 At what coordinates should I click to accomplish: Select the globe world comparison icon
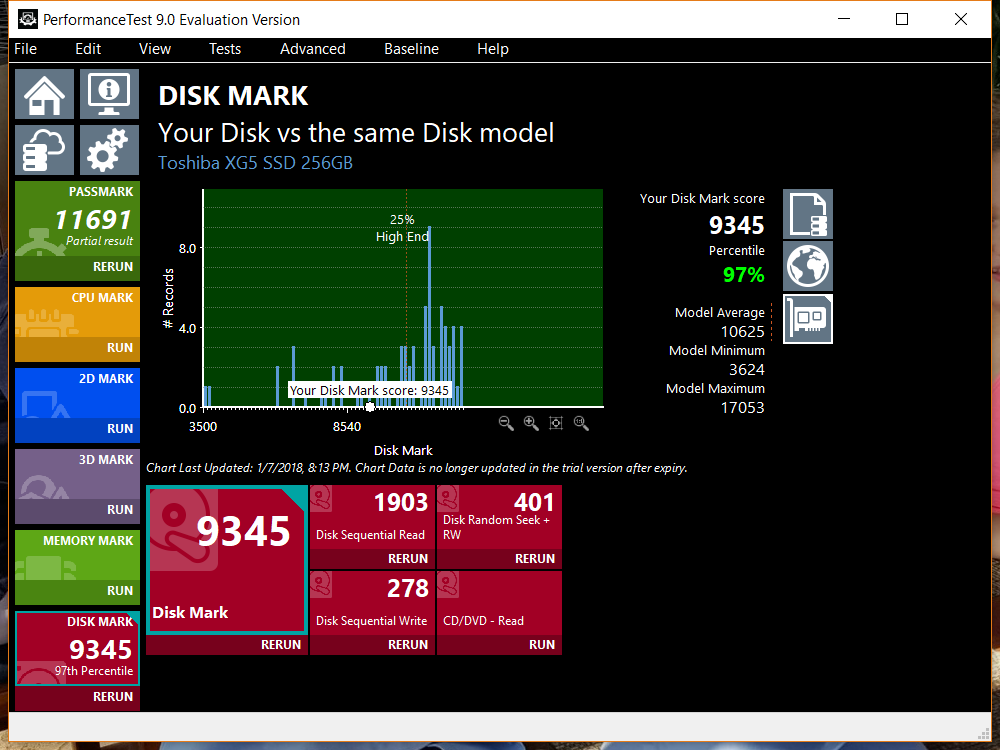coord(807,266)
